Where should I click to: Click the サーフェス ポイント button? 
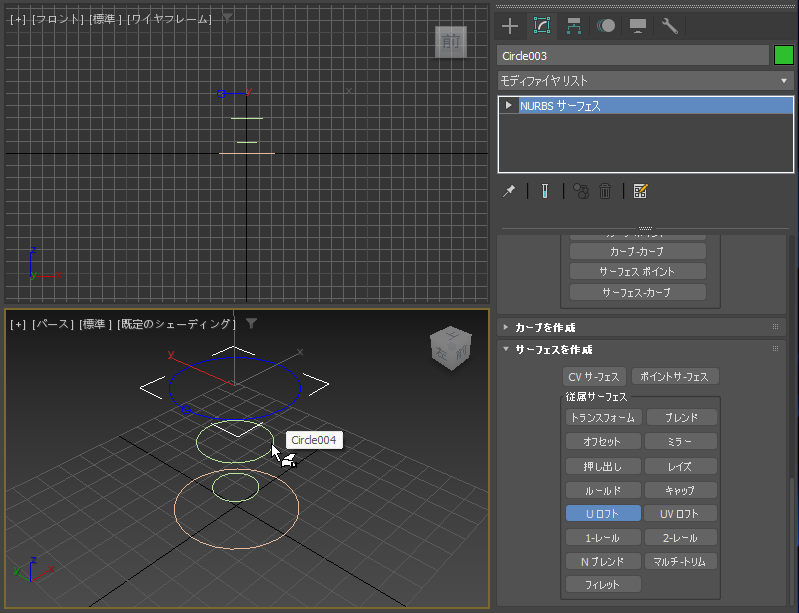637,272
